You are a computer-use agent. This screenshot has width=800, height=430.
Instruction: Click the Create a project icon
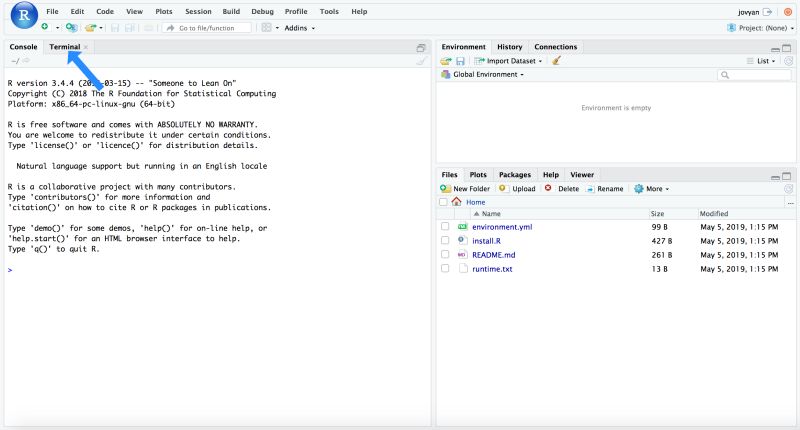(71, 28)
